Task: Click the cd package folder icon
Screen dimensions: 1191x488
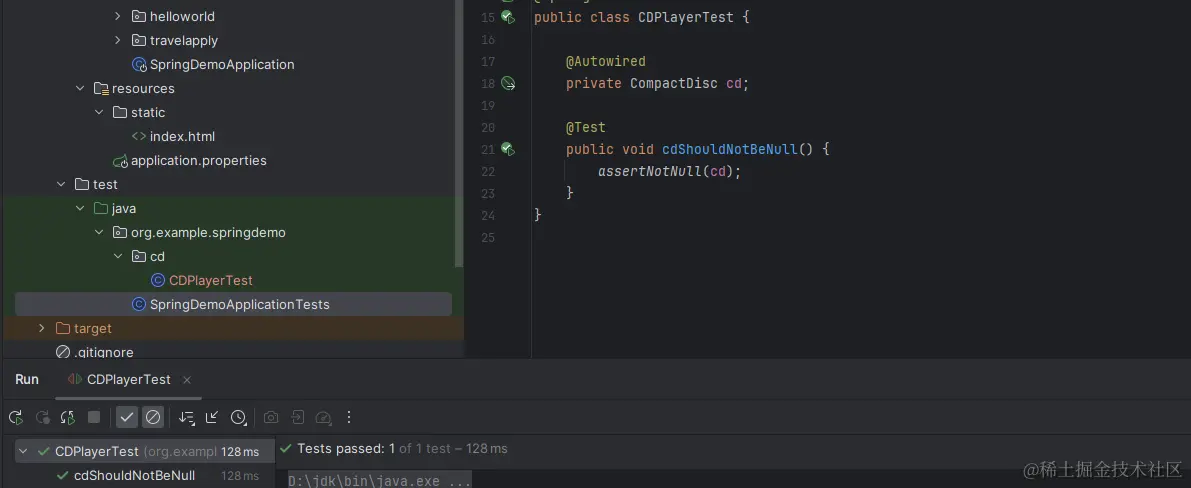Action: point(139,257)
